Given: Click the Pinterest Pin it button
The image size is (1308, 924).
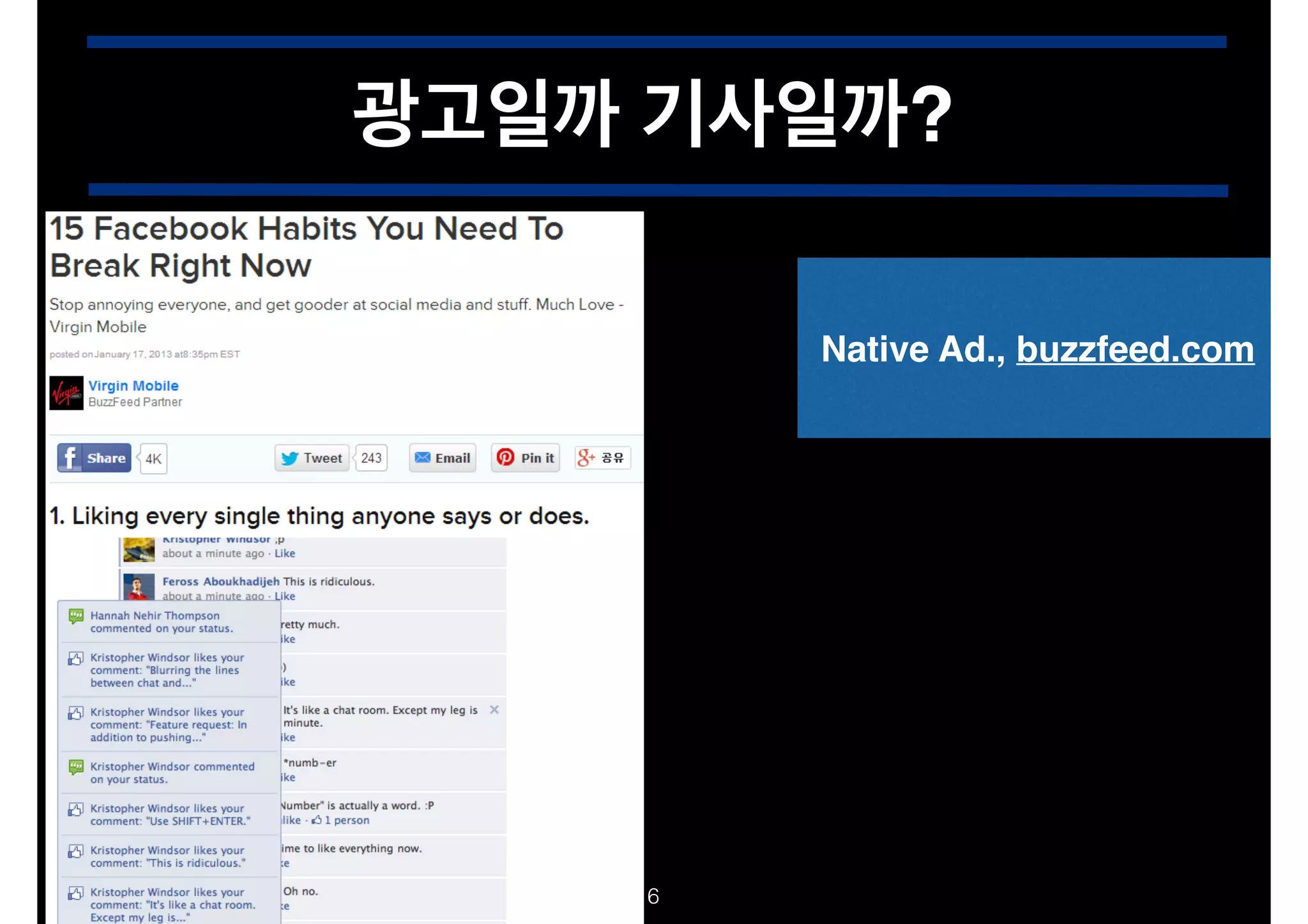Looking at the screenshot, I should tap(525, 458).
